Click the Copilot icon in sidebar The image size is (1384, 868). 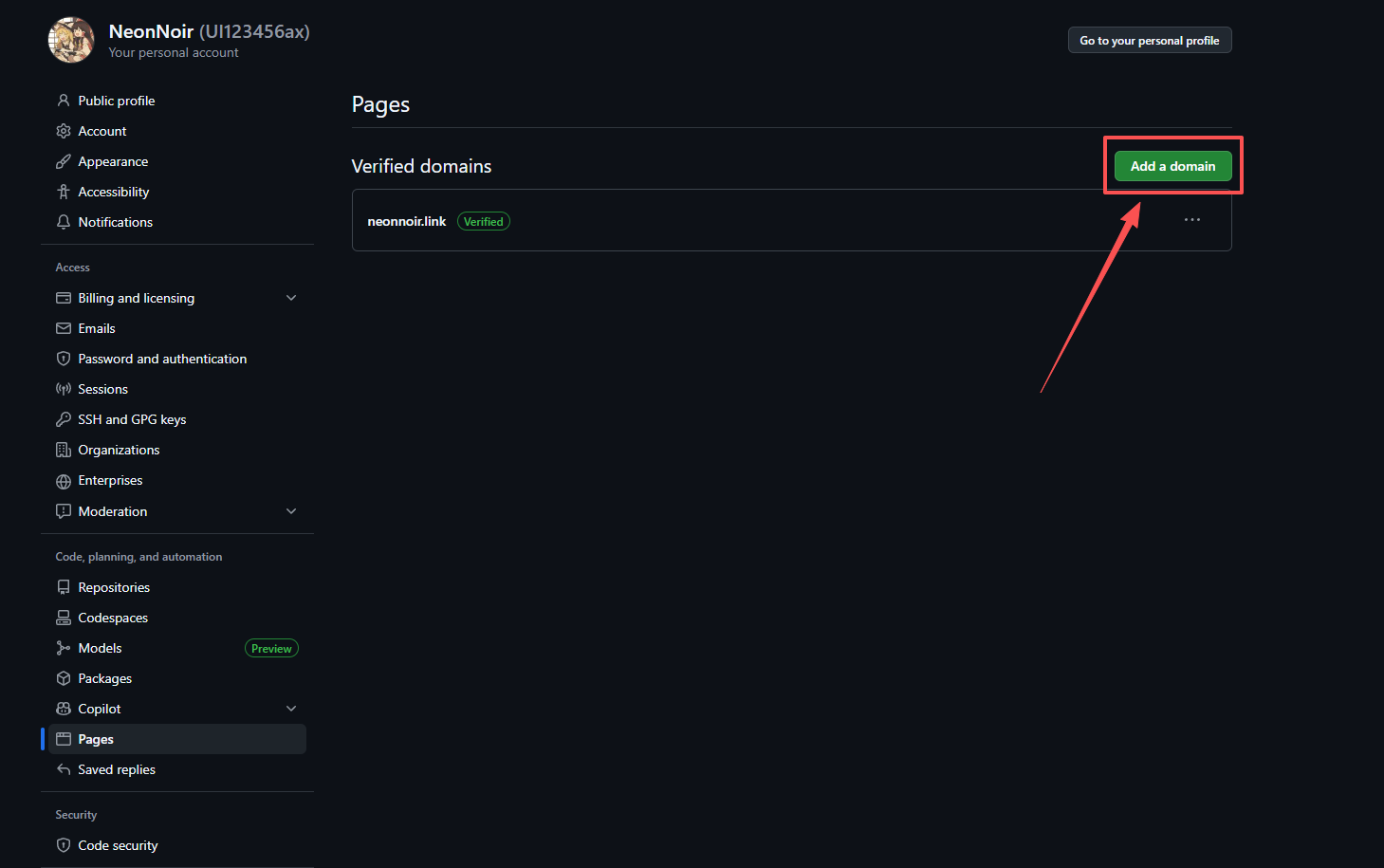point(64,709)
